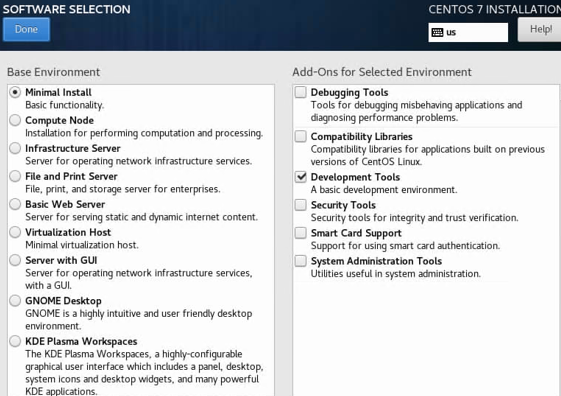This screenshot has width=561, height=396.
Task: Click the Development Tools label text
Action: (x=355, y=177)
